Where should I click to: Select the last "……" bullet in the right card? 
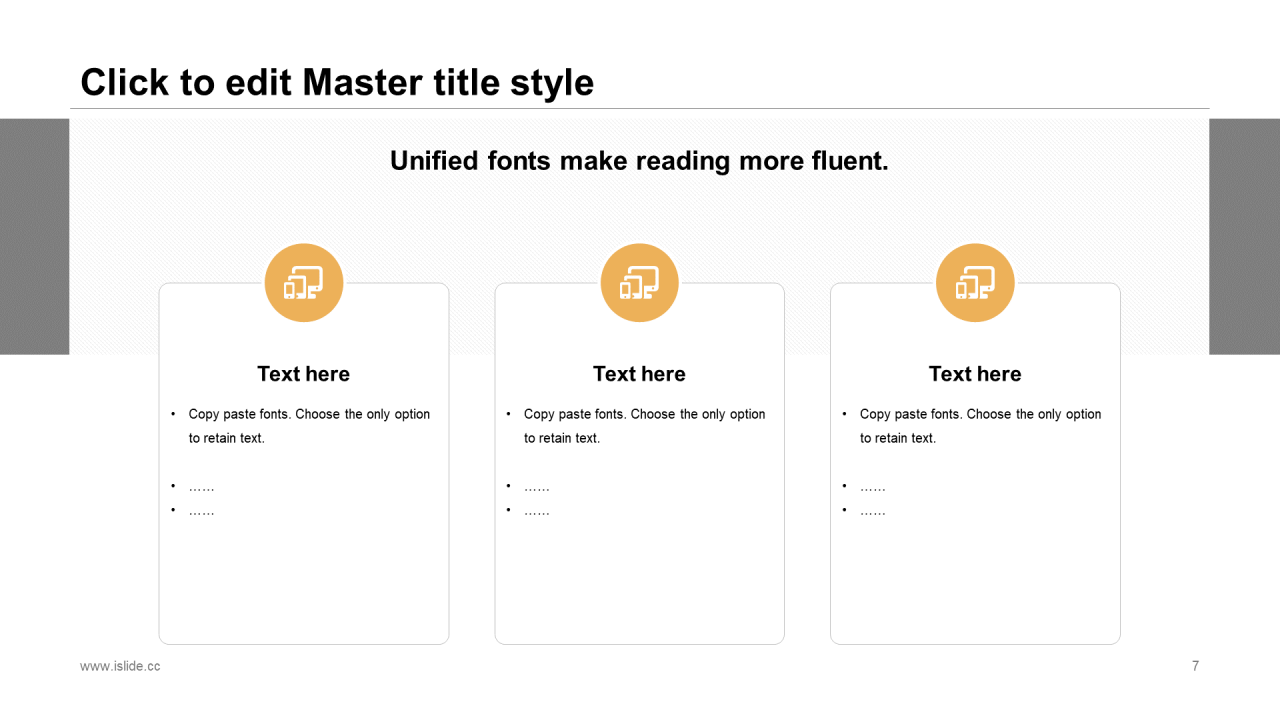tap(872, 511)
